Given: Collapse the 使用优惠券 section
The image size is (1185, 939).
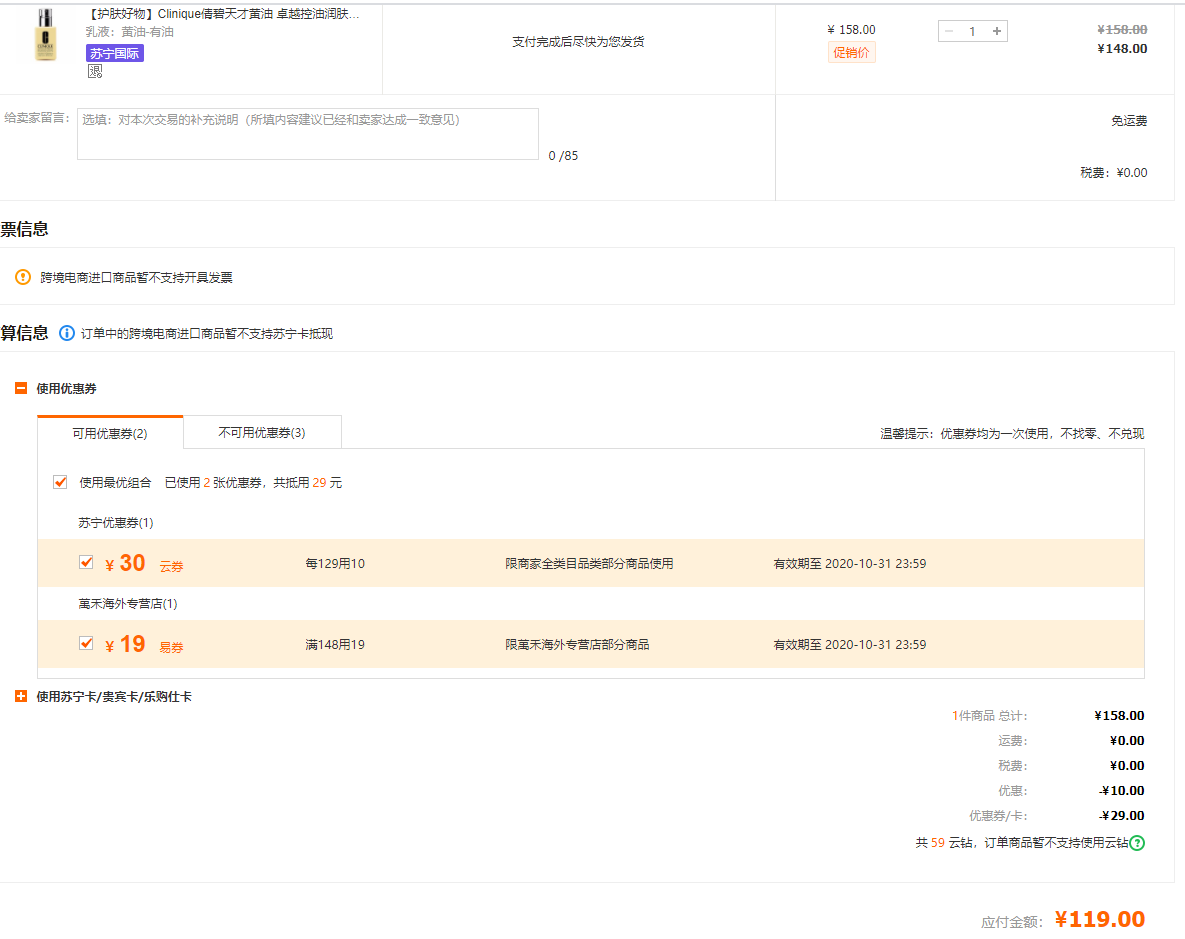Looking at the screenshot, I should pyautogui.click(x=21, y=389).
